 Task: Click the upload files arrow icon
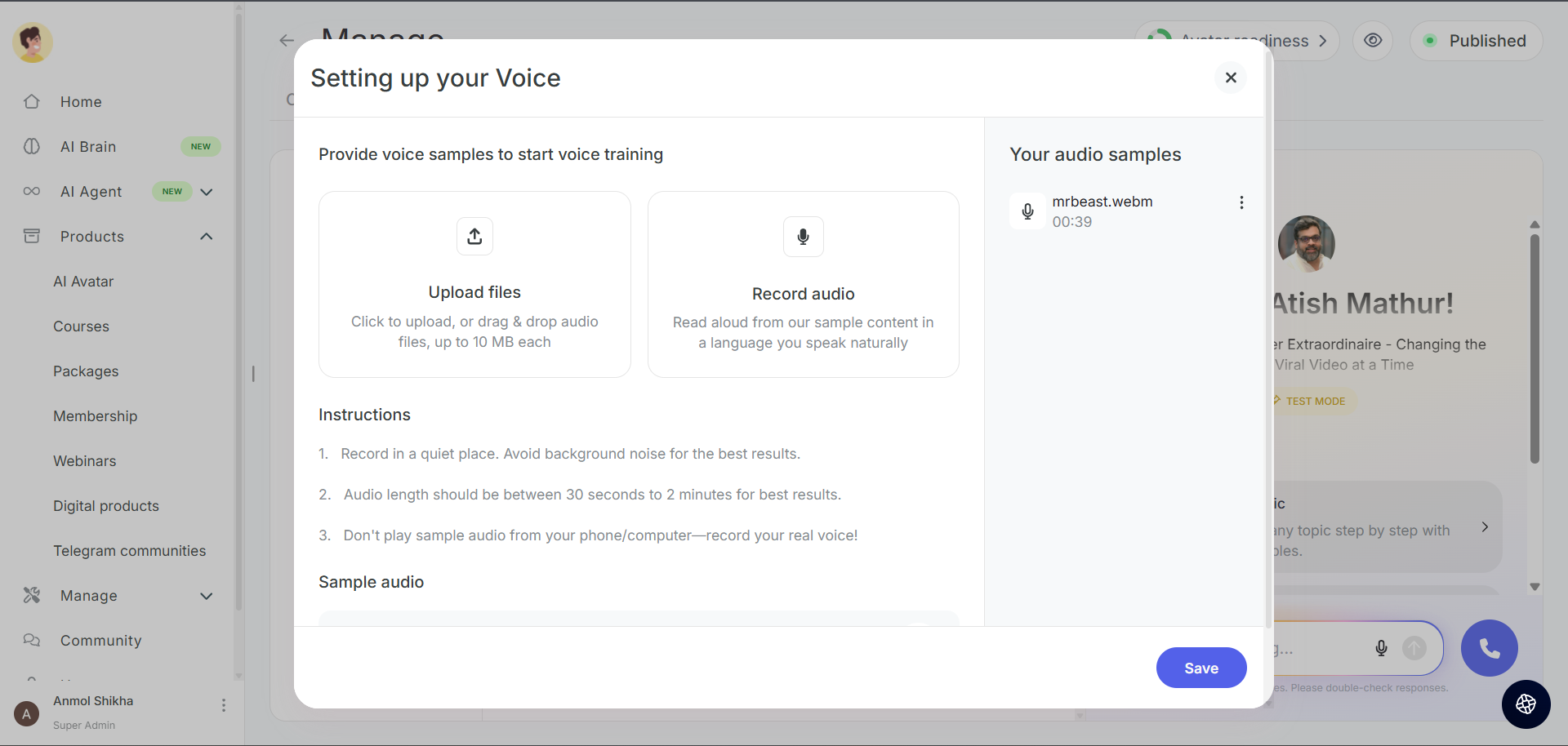tap(474, 237)
